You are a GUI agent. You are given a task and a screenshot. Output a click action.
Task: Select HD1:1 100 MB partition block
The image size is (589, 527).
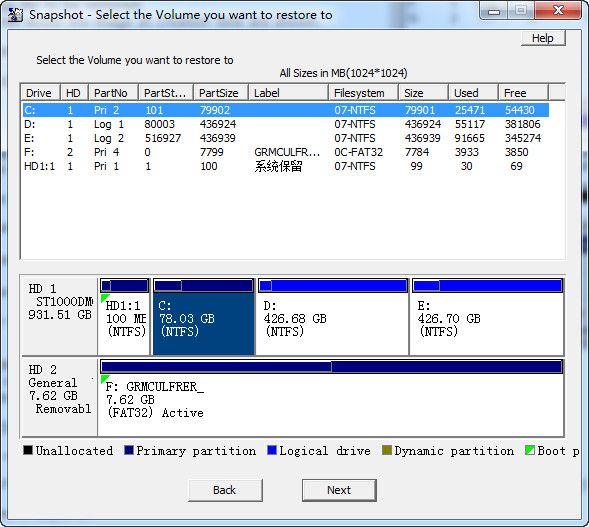point(124,317)
